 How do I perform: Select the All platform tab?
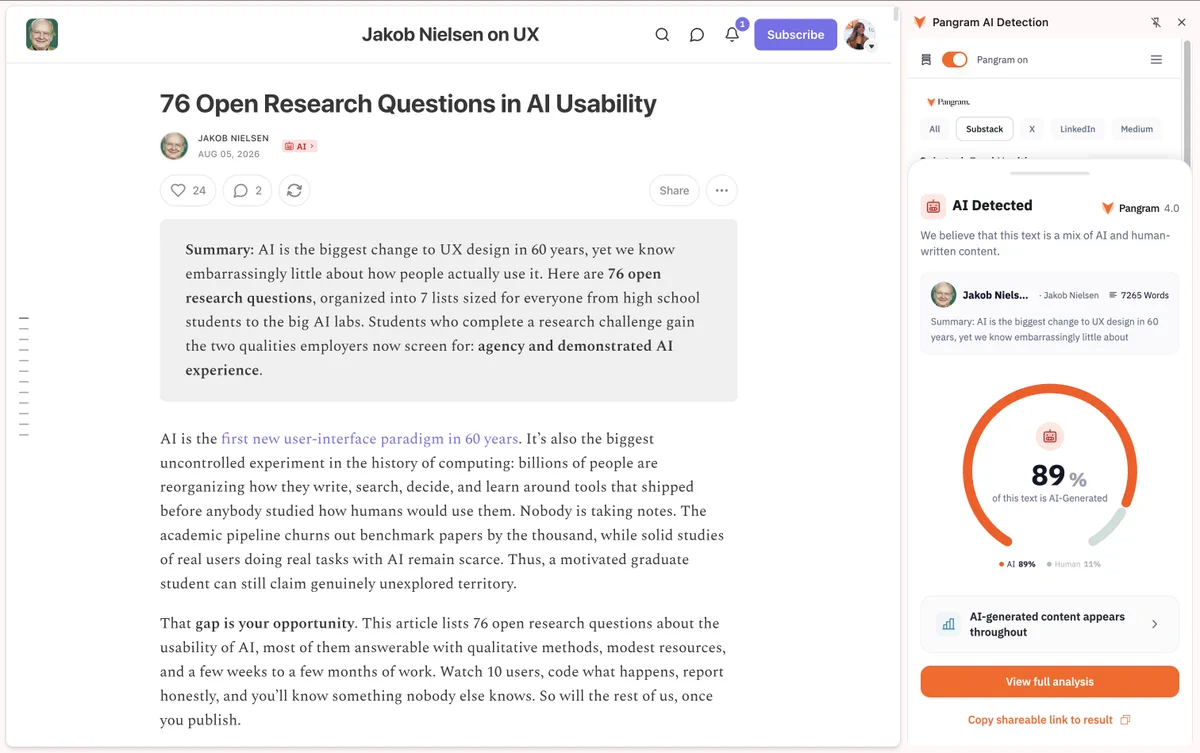pos(934,129)
